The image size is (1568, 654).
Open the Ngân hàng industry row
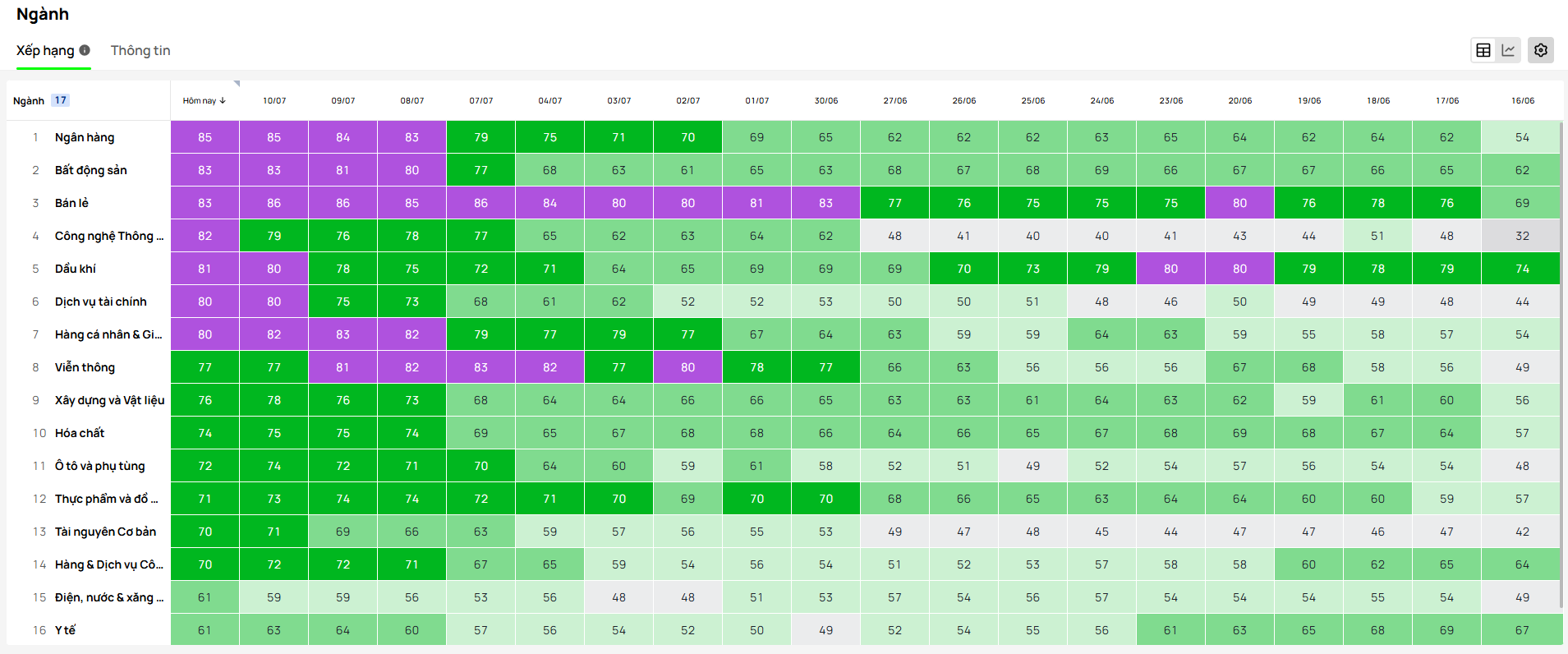point(85,137)
